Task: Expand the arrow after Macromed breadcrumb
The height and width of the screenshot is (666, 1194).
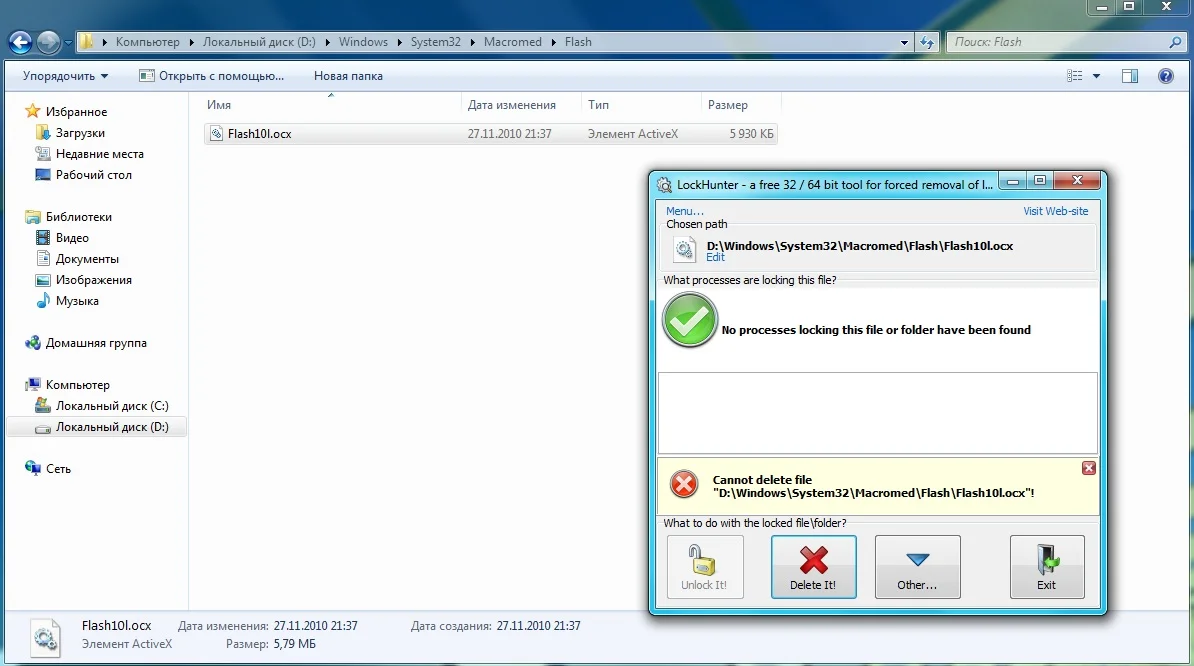Action: click(x=554, y=42)
